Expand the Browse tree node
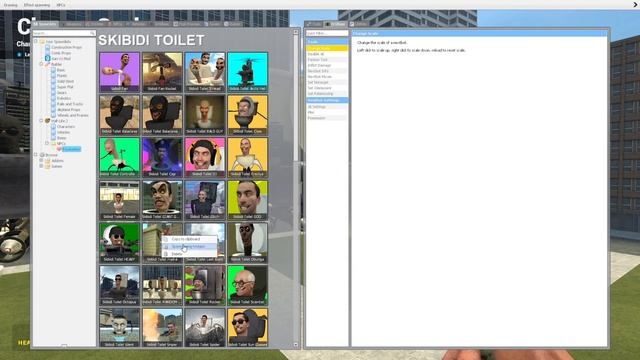Viewport: 640px width, 360px height. [36, 155]
